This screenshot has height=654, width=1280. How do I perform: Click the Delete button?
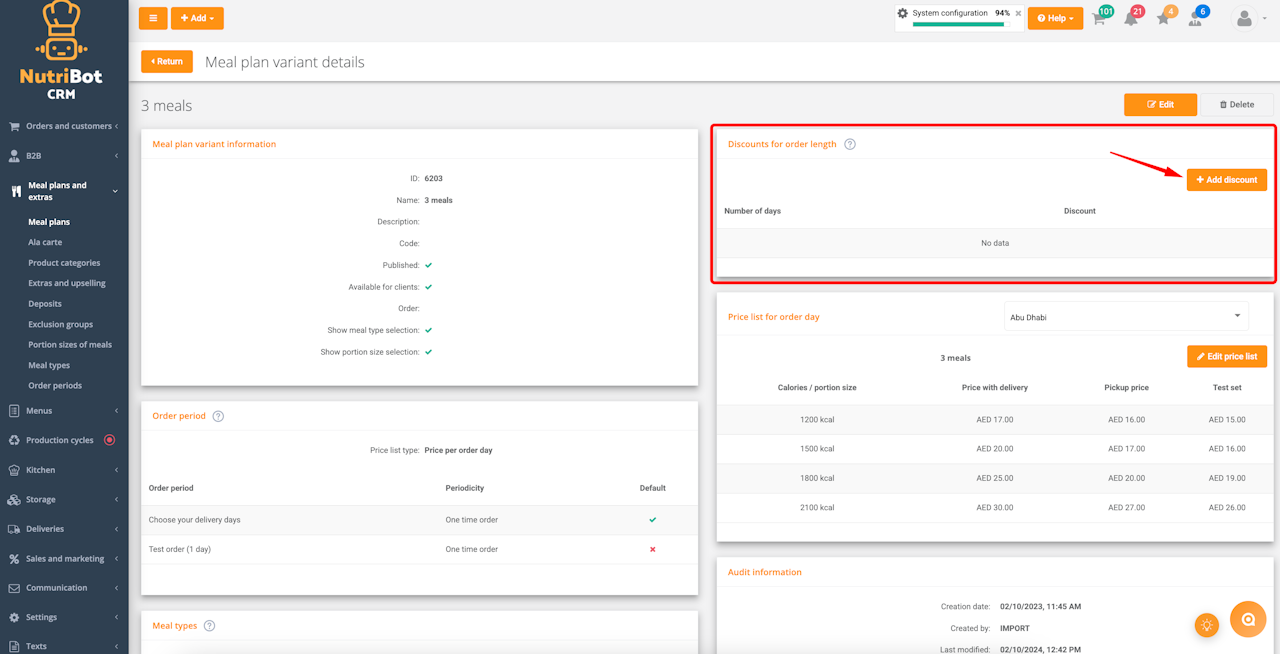coord(1237,104)
